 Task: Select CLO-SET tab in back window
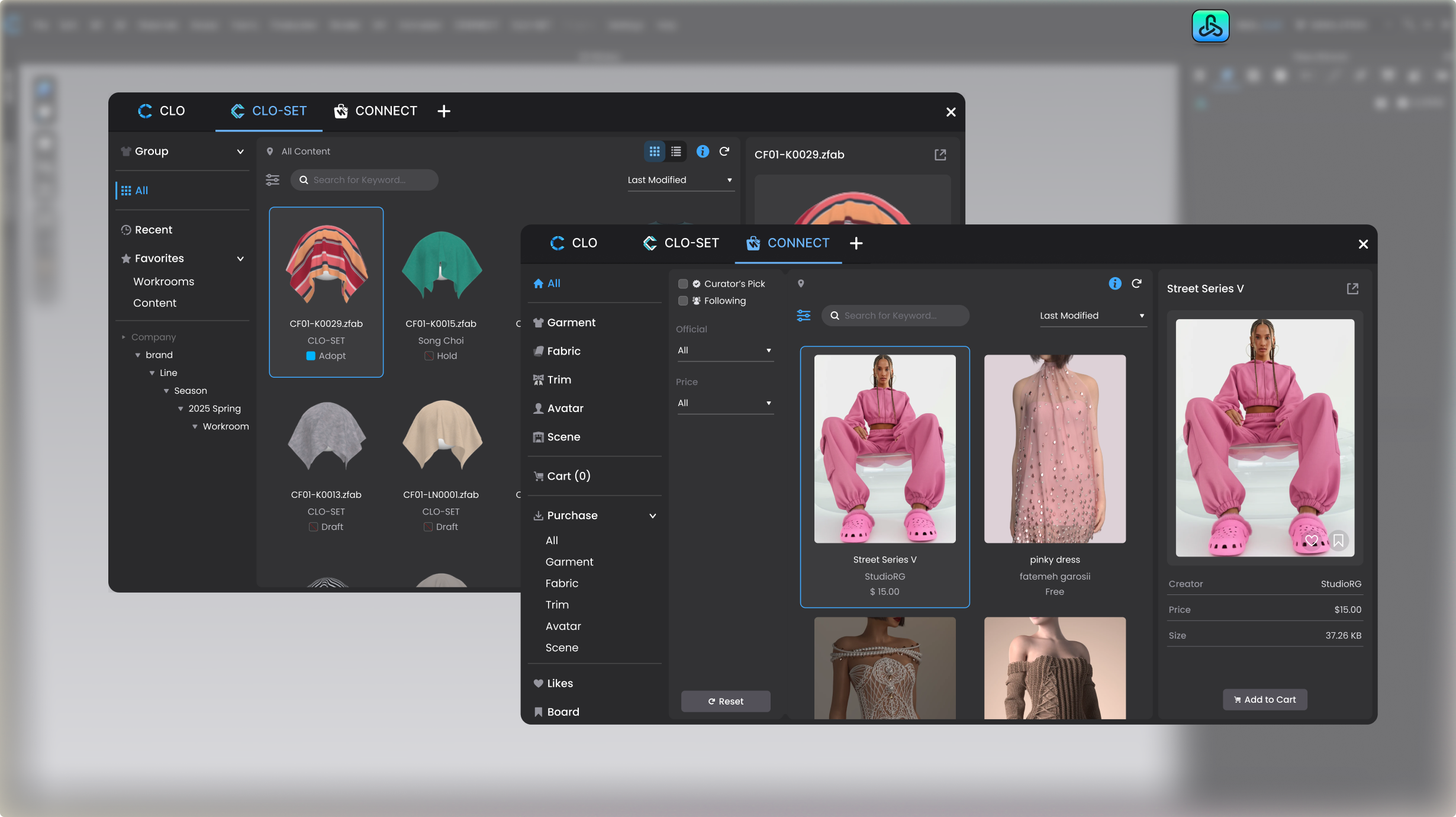(x=269, y=111)
